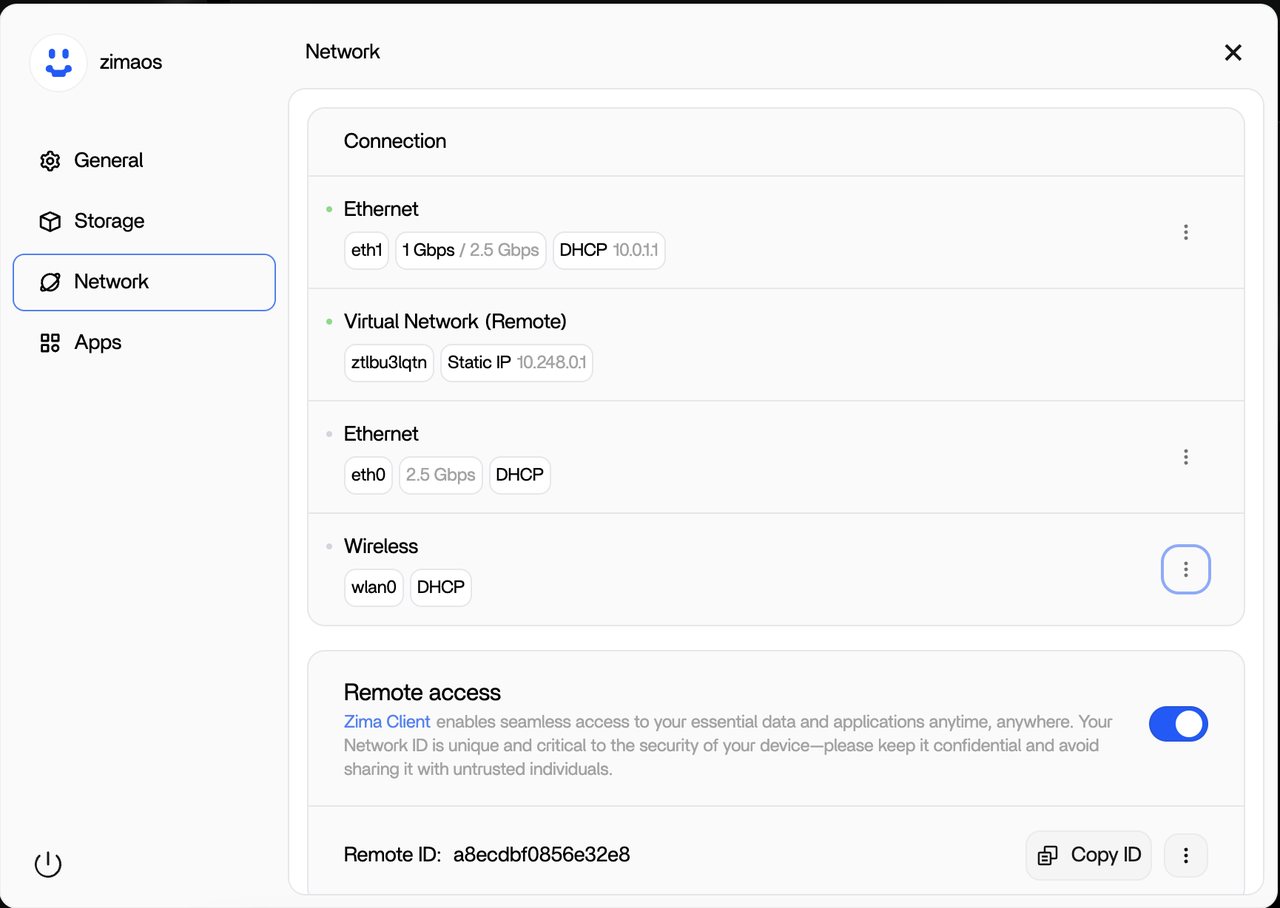Screen dimensions: 1280x908
Task: Open eth0 Ethernet options menu
Action: [1185, 457]
